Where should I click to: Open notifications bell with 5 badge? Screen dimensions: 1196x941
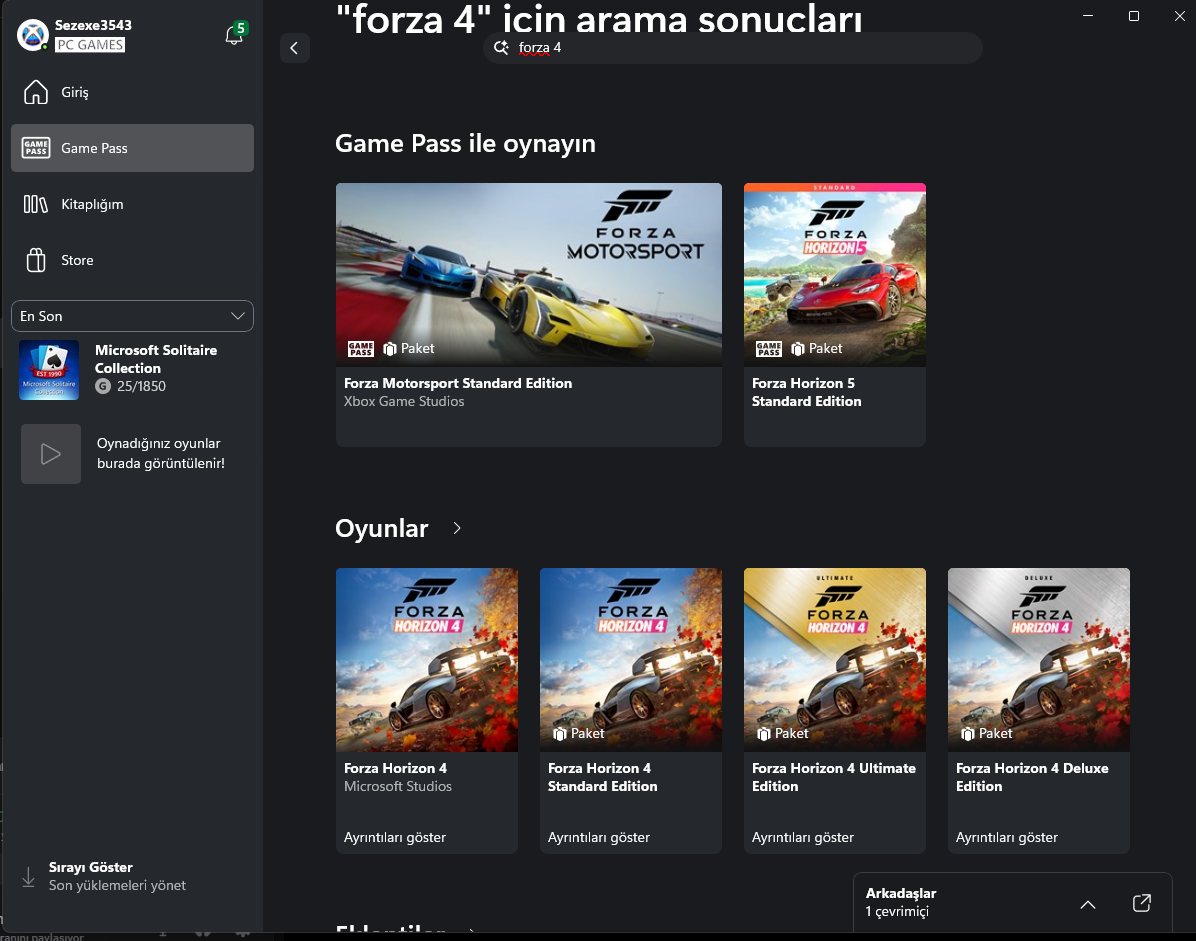pos(235,34)
